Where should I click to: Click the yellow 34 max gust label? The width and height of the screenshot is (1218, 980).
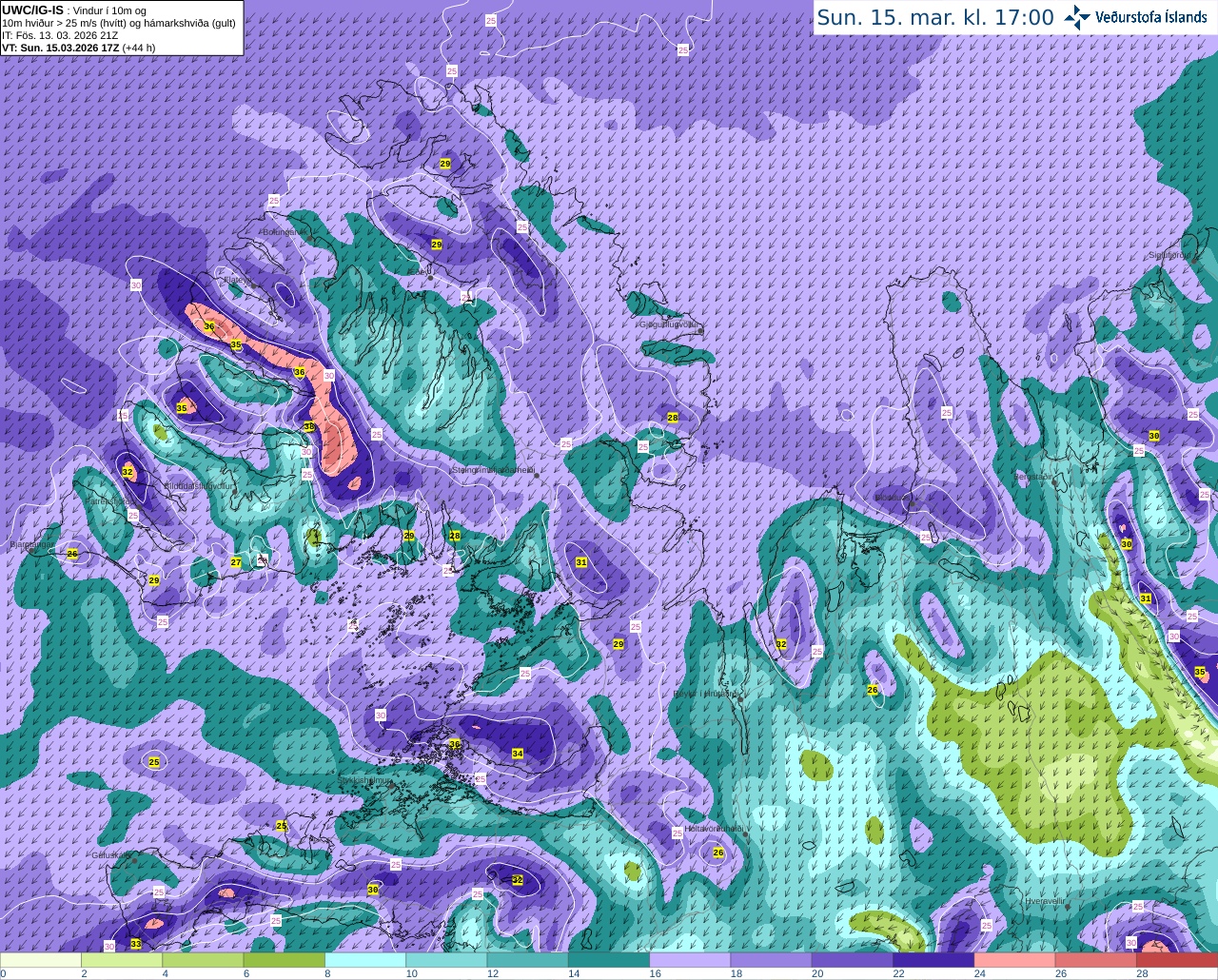pos(518,754)
